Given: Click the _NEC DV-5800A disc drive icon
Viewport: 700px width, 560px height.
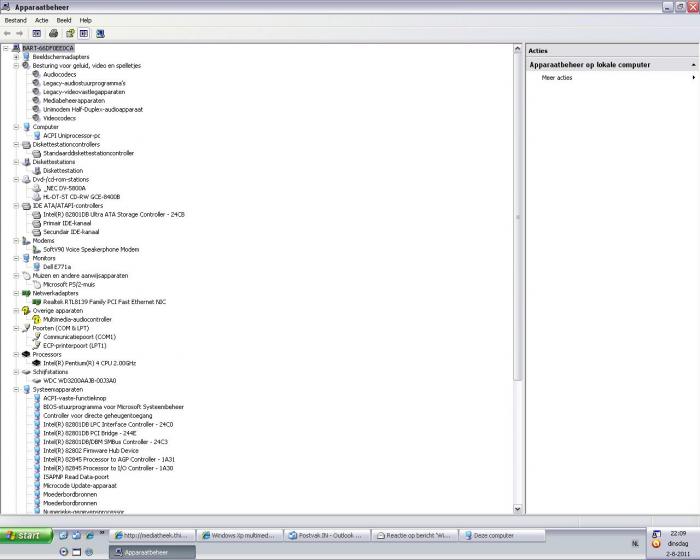Looking at the screenshot, I should click(37, 188).
